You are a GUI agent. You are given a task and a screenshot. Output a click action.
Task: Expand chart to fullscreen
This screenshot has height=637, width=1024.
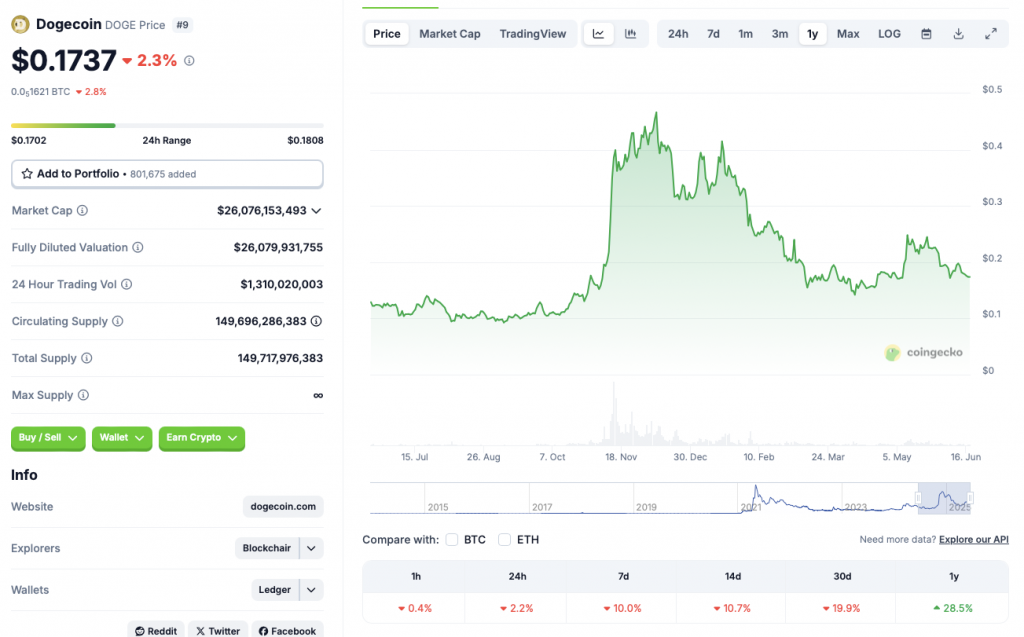point(990,34)
